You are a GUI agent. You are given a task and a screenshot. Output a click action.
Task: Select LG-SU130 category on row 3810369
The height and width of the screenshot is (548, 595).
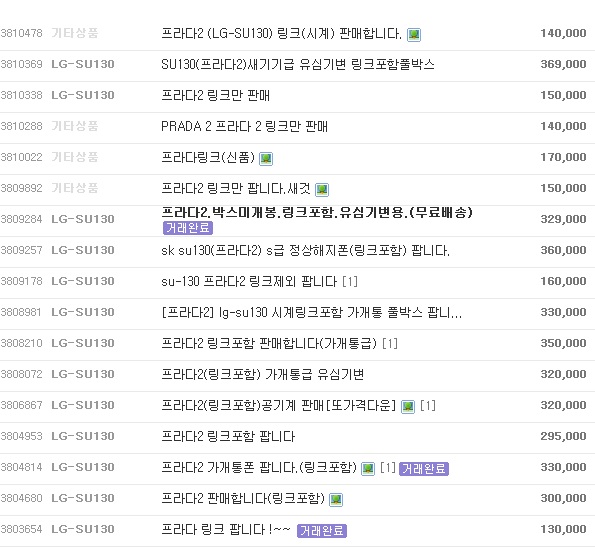click(83, 64)
